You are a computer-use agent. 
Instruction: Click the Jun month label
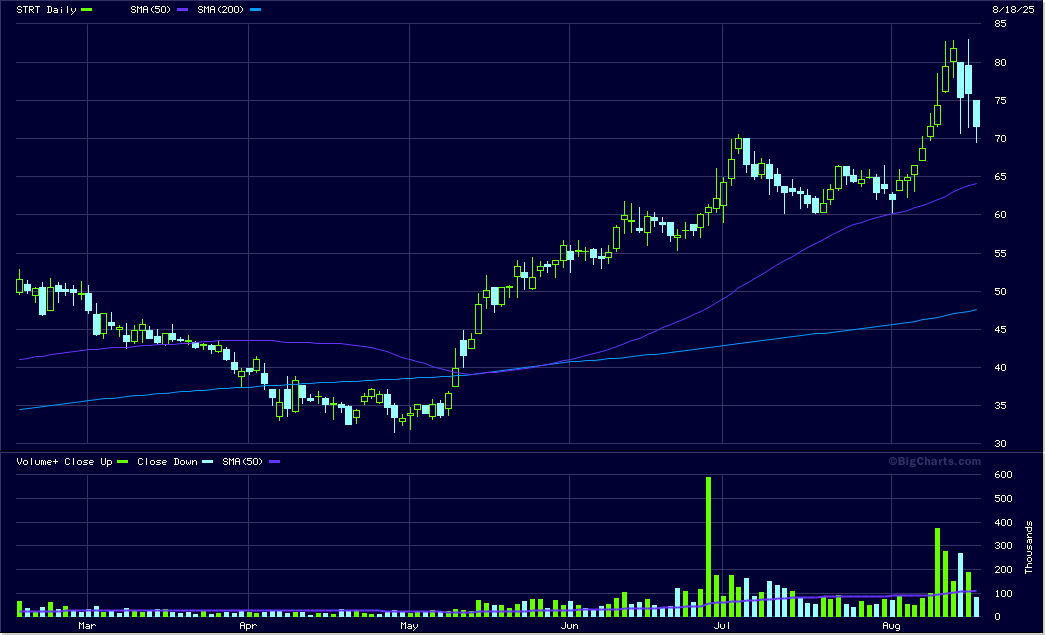tap(569, 626)
